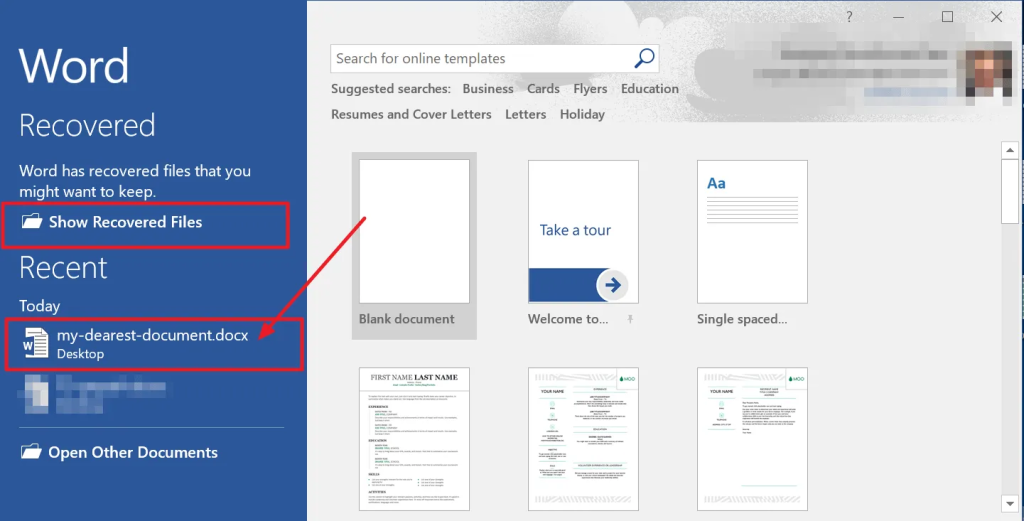Choose the Resumes and Cover Letters search

coord(411,114)
